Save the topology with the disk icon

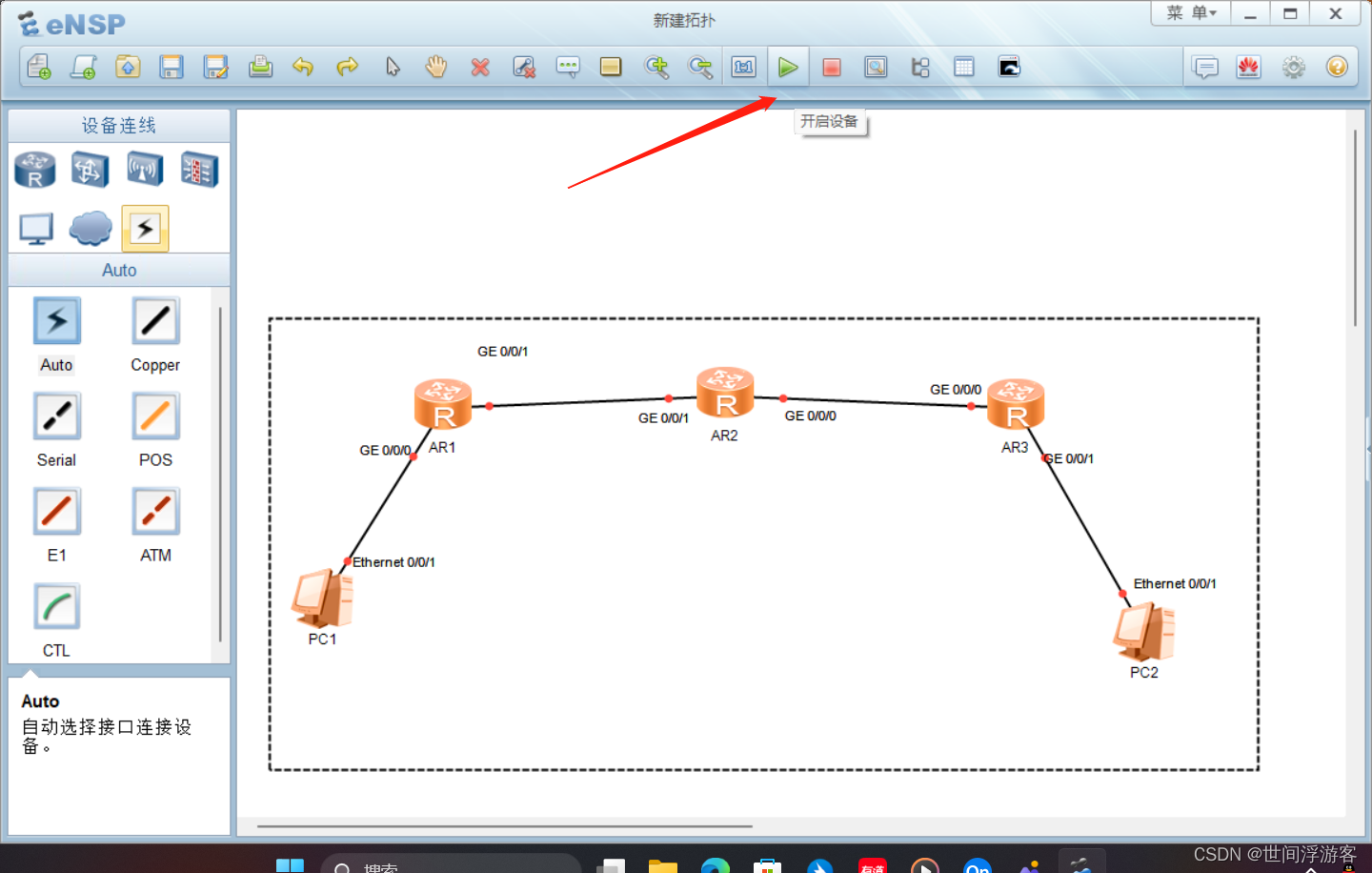171,67
